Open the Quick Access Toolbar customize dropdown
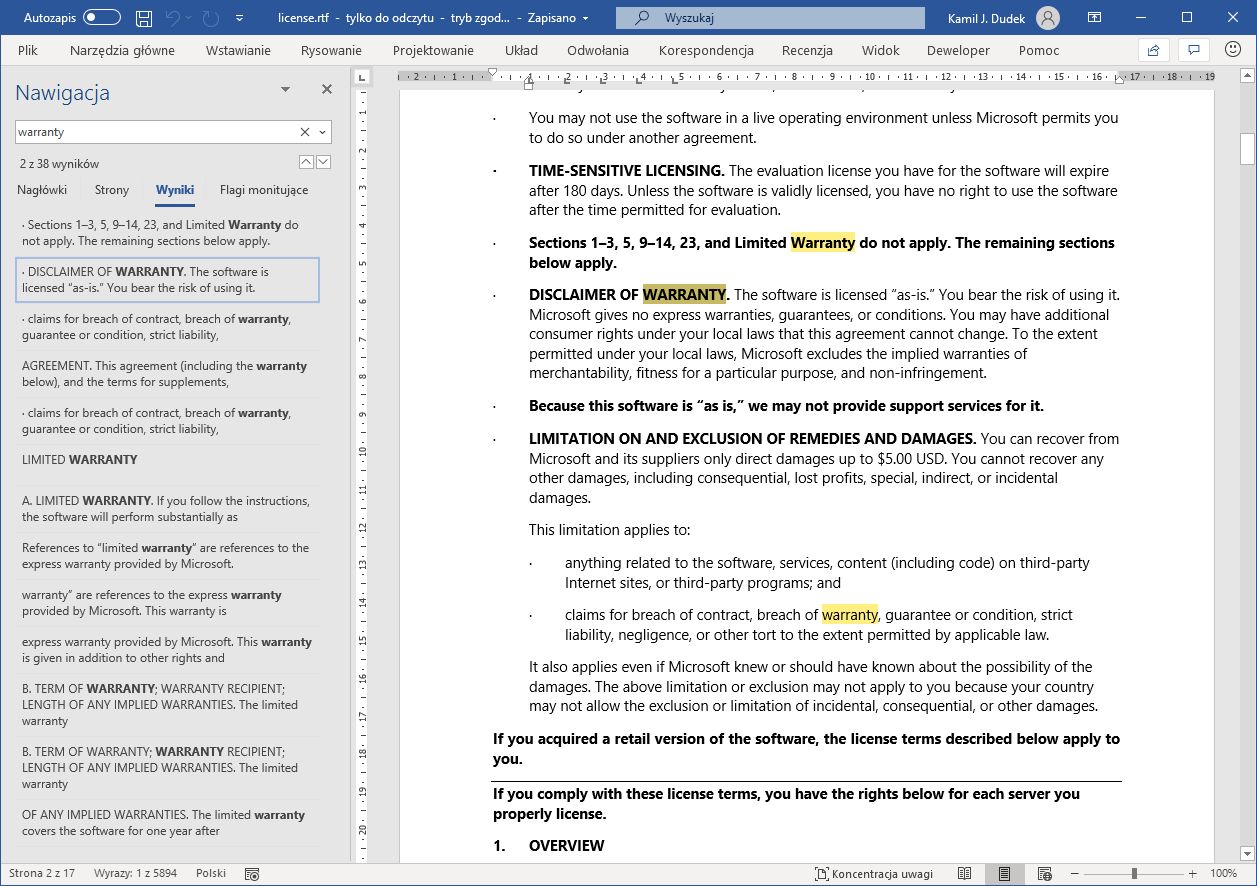The image size is (1257, 886). point(239,18)
